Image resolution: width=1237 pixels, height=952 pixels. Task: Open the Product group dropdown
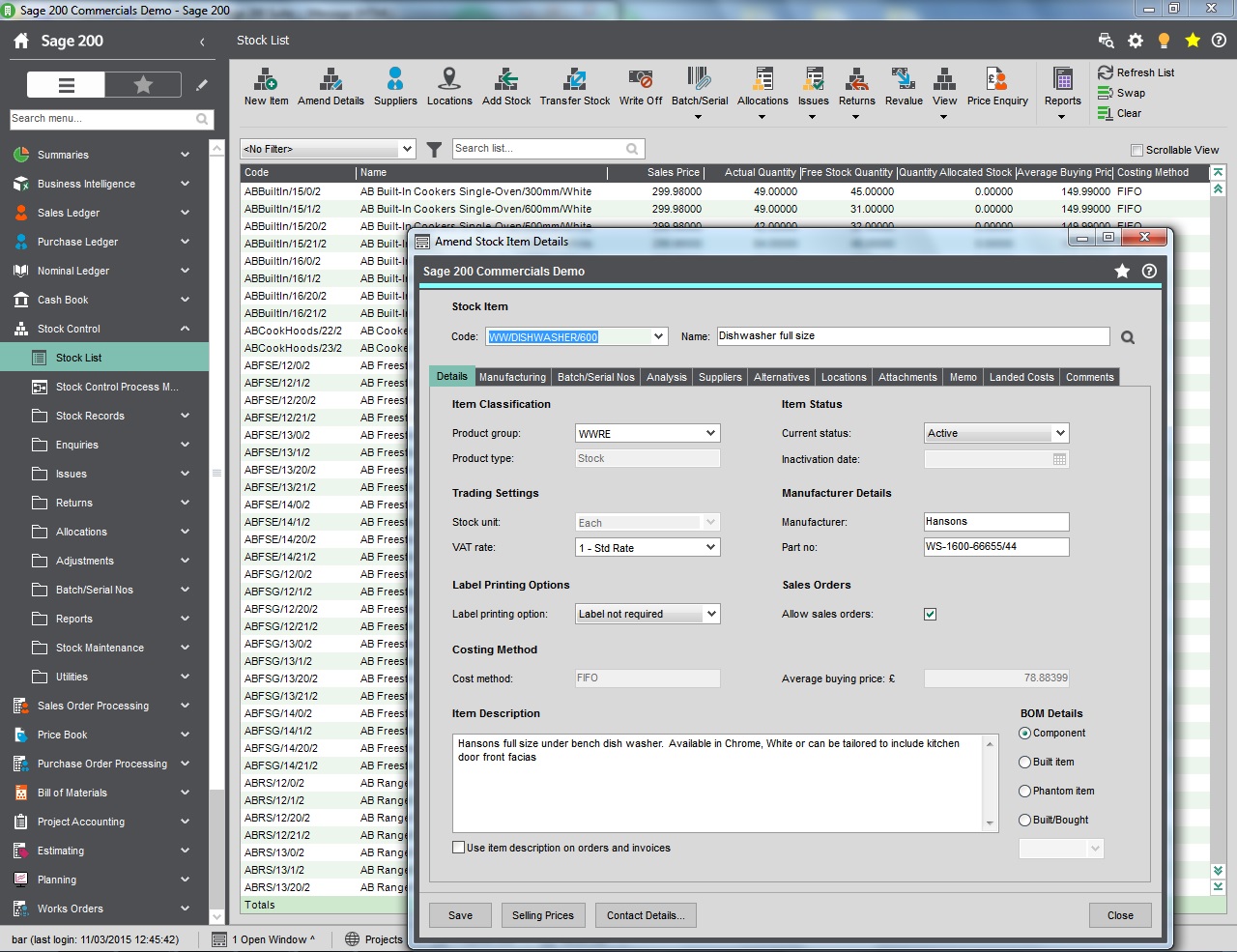point(710,433)
